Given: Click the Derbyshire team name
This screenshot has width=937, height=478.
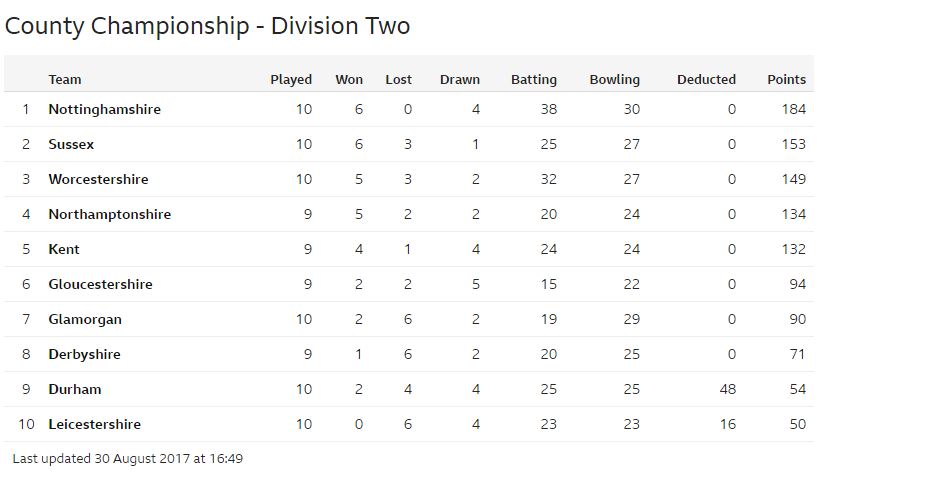Looking at the screenshot, I should [84, 354].
